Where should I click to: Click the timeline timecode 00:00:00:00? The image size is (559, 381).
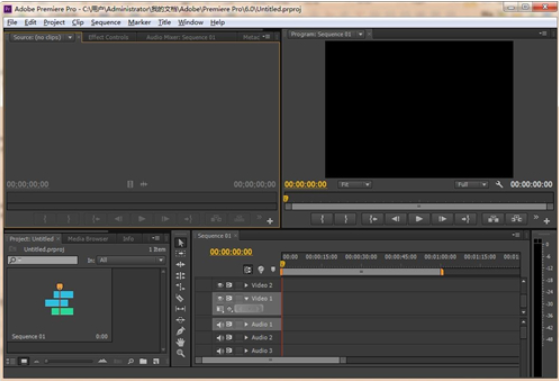coord(231,252)
